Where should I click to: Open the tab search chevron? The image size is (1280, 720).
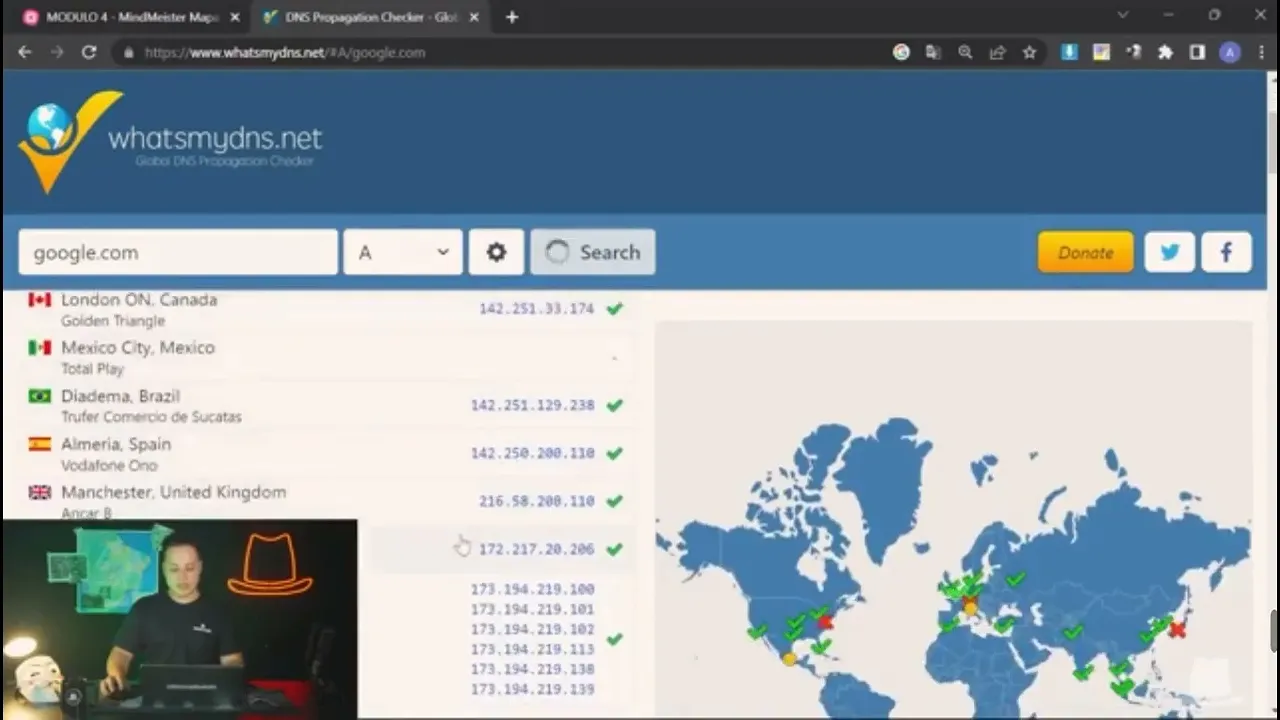click(1123, 15)
